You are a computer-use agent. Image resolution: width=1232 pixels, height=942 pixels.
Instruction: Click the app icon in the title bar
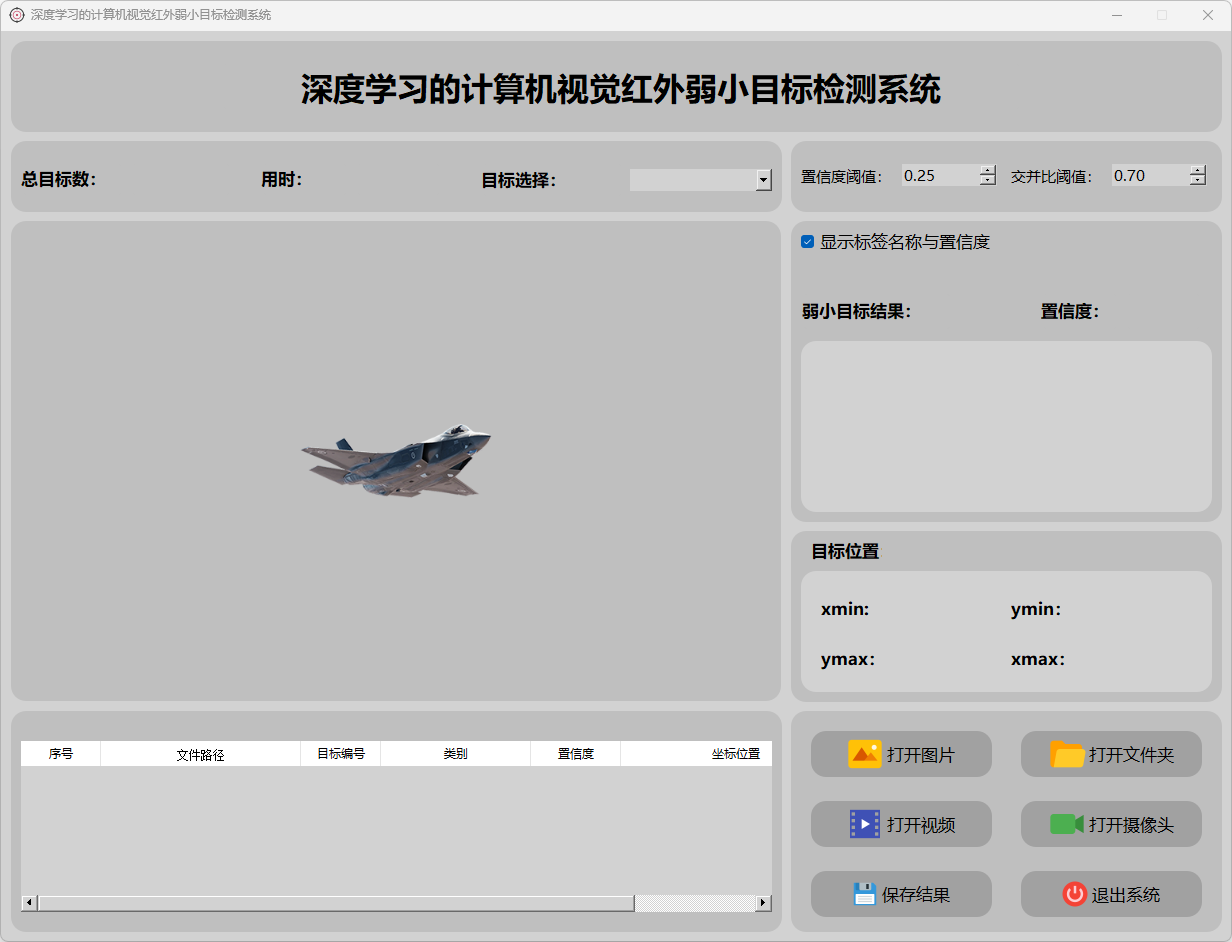[17, 15]
